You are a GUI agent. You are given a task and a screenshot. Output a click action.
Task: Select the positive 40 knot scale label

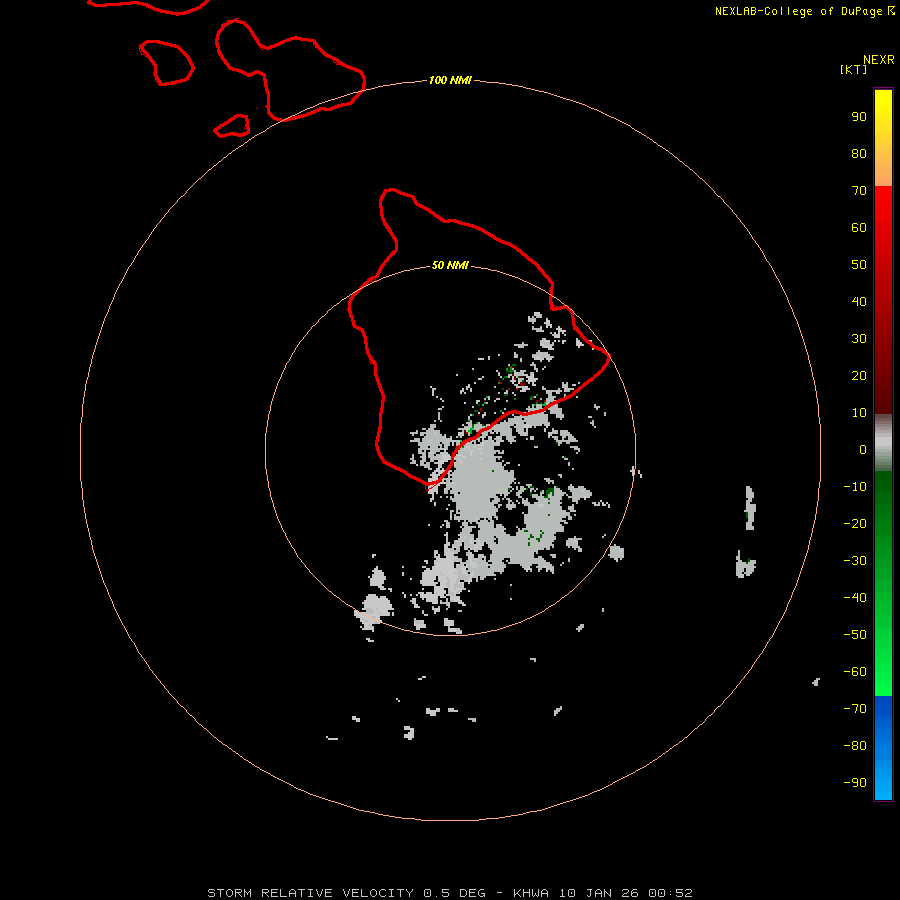[859, 302]
